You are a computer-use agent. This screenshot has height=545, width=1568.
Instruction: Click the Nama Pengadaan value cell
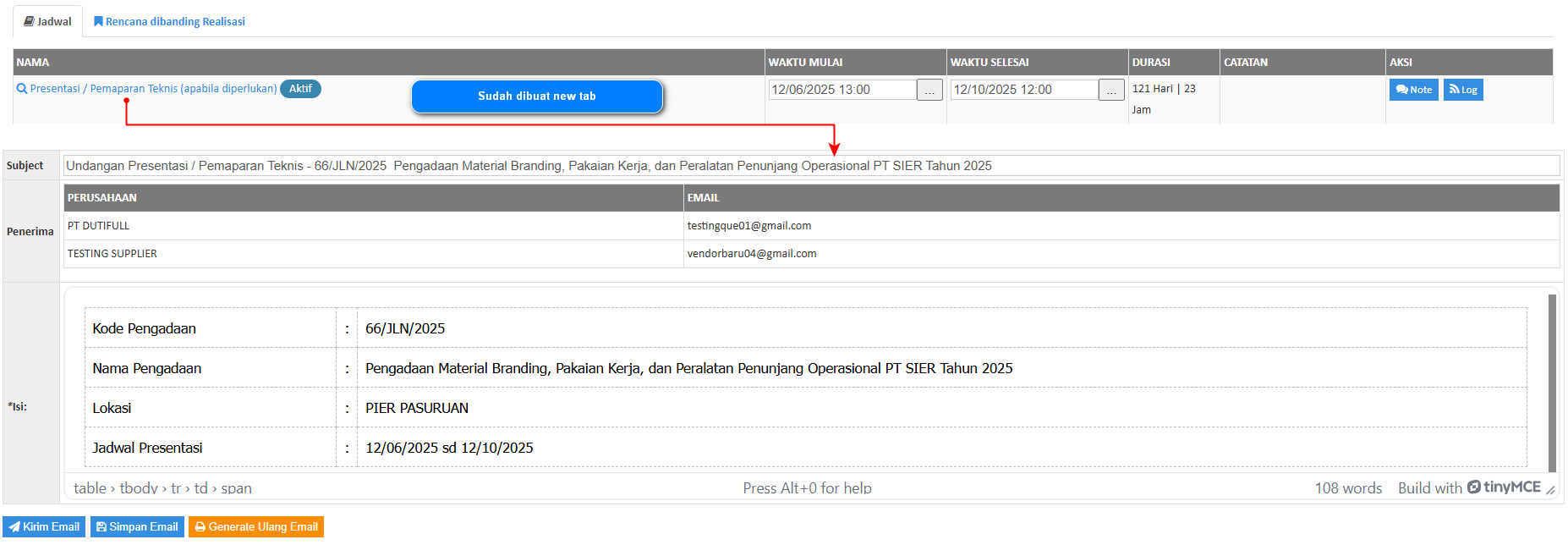pos(941,368)
